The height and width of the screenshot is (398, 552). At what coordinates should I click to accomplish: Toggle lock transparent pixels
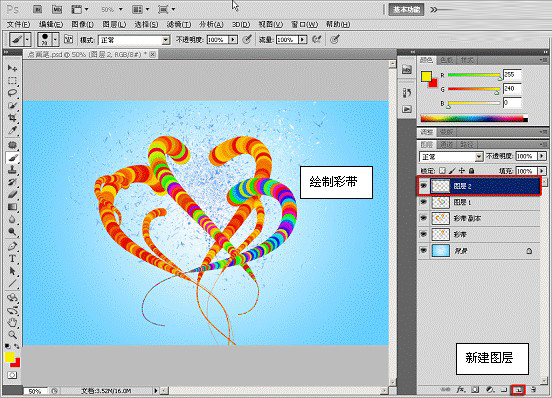click(442, 171)
